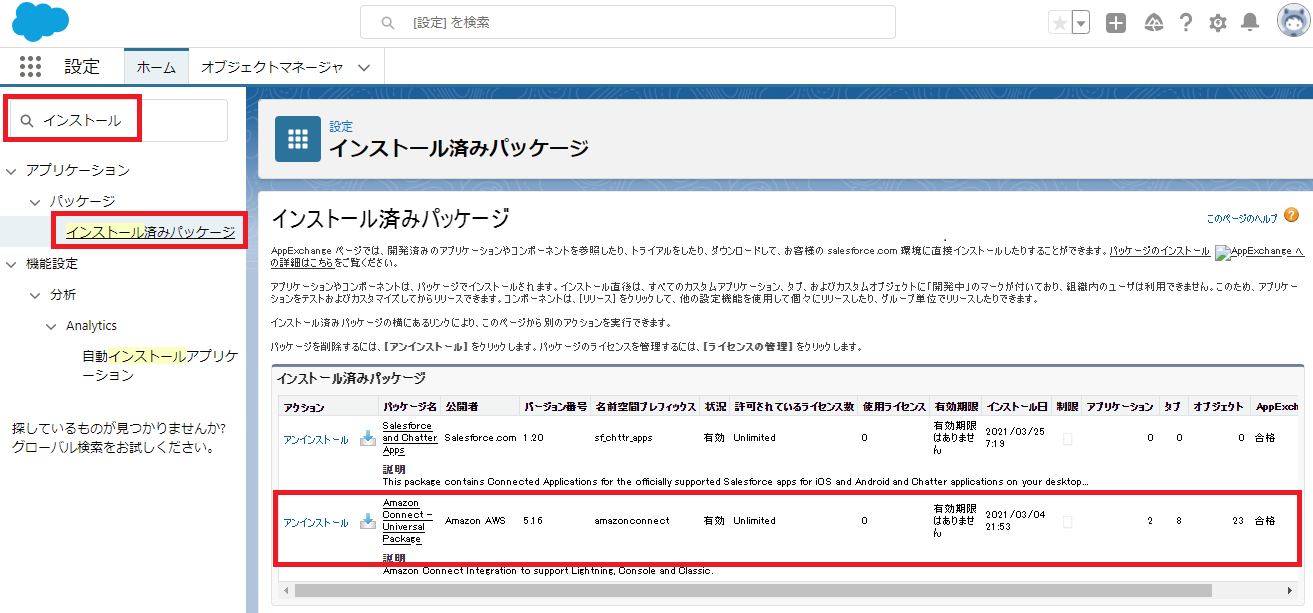Click the magnifier in the Quick Find box
The width and height of the screenshot is (1313, 613).
[27, 121]
